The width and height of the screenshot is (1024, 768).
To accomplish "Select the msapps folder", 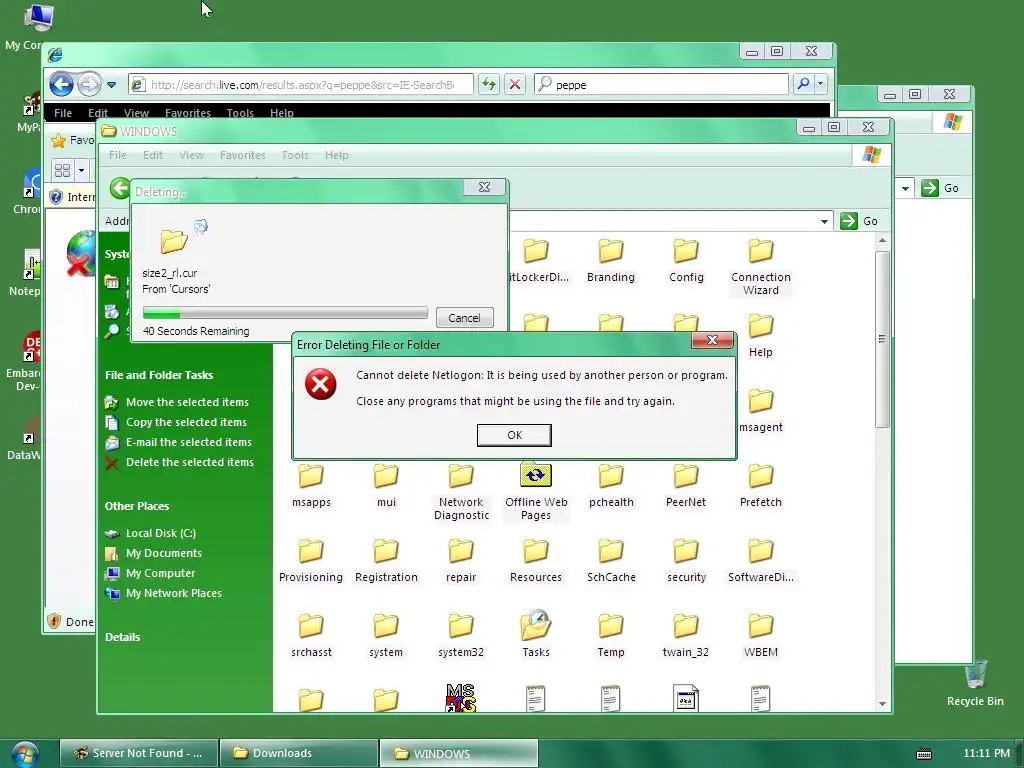I will point(311,486).
